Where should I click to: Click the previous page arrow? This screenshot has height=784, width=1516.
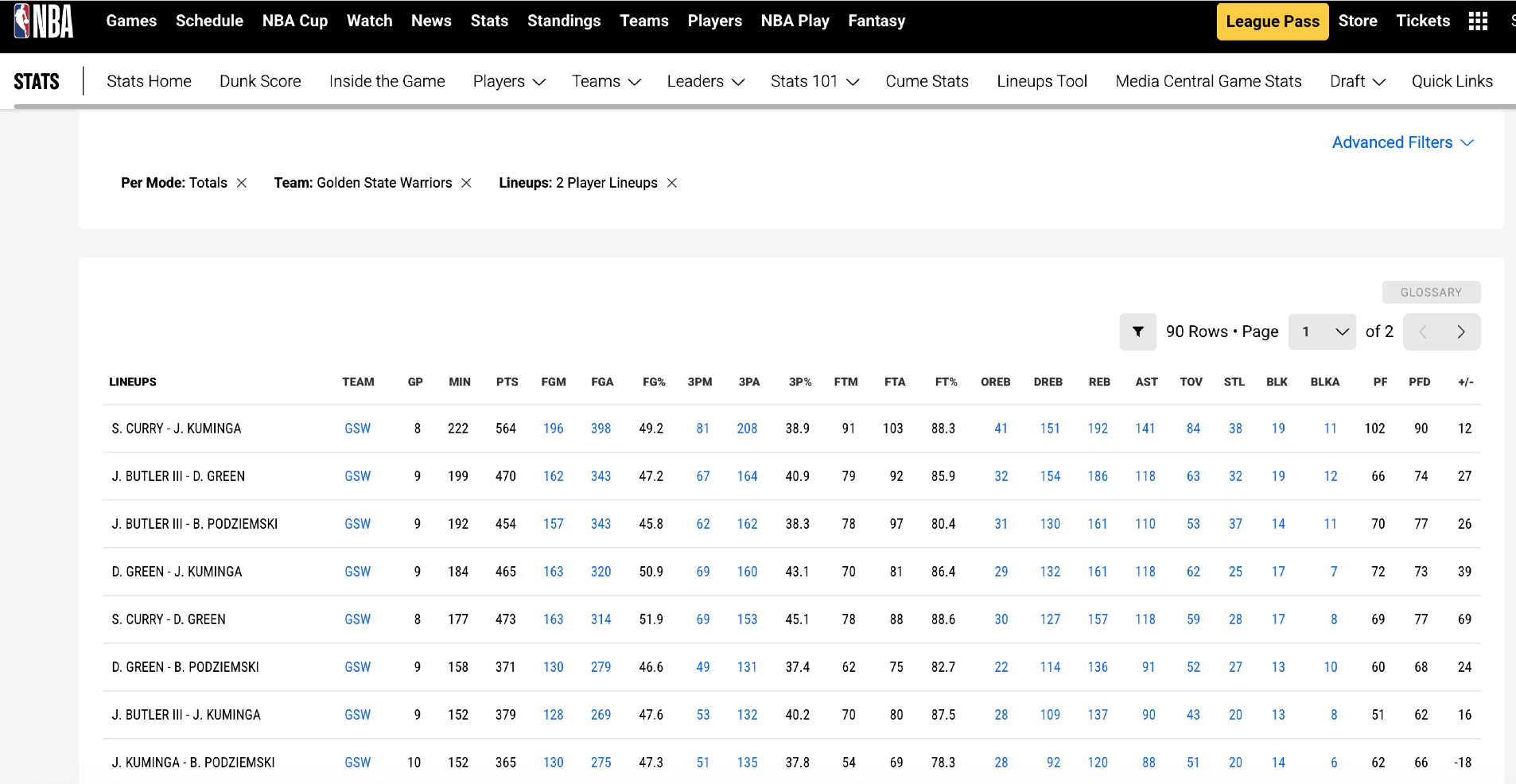pos(1423,332)
